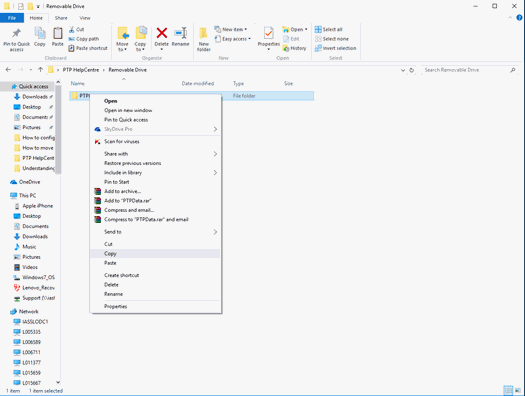Click Paste shortcut in the ribbon

tap(88, 48)
